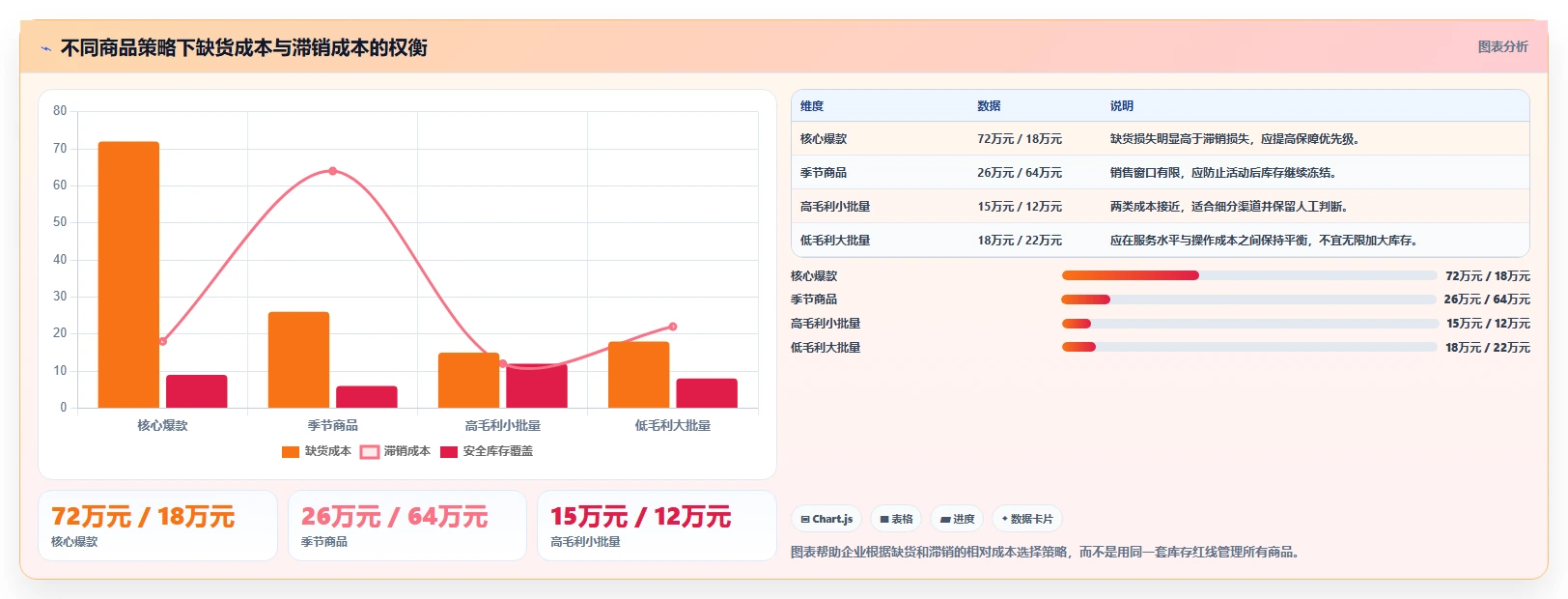
Task: Click the footer description 图表帮助企业根据缺货和滞销
Action: point(1047,553)
